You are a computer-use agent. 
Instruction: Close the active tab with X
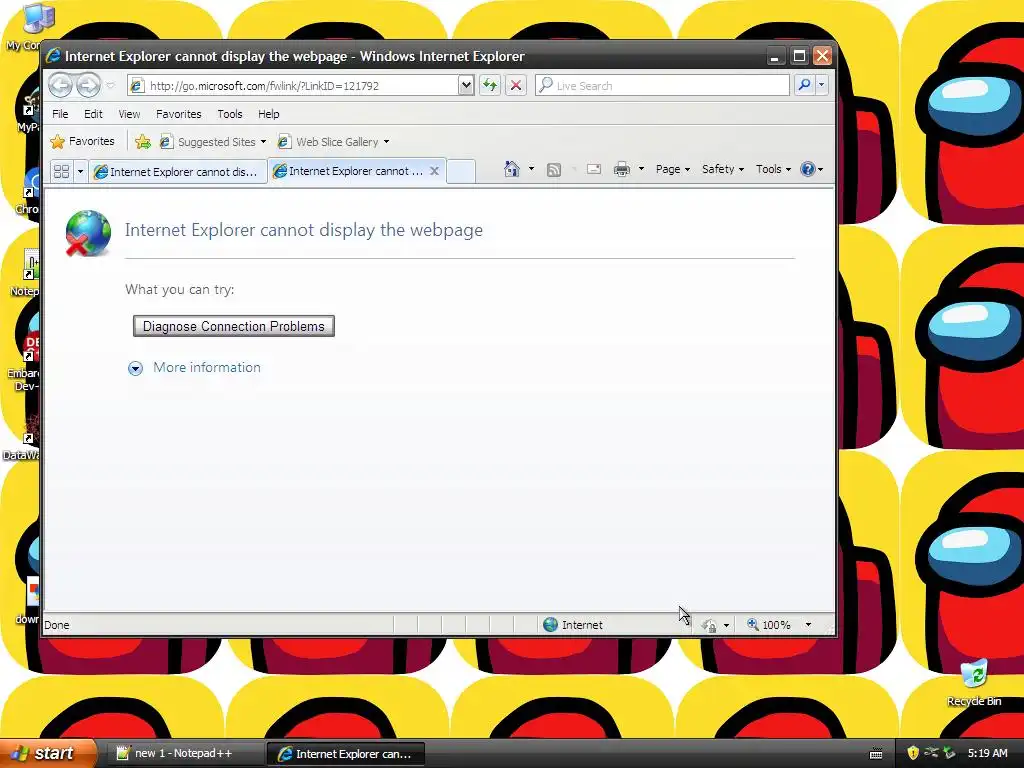(x=434, y=171)
